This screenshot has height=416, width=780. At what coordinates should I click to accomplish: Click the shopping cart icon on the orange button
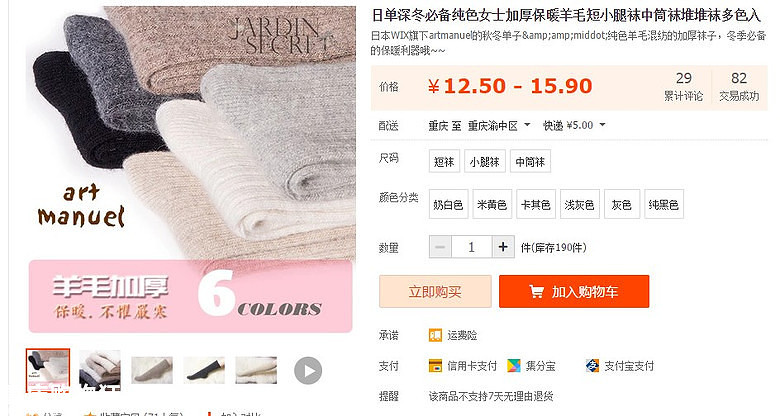[536, 292]
